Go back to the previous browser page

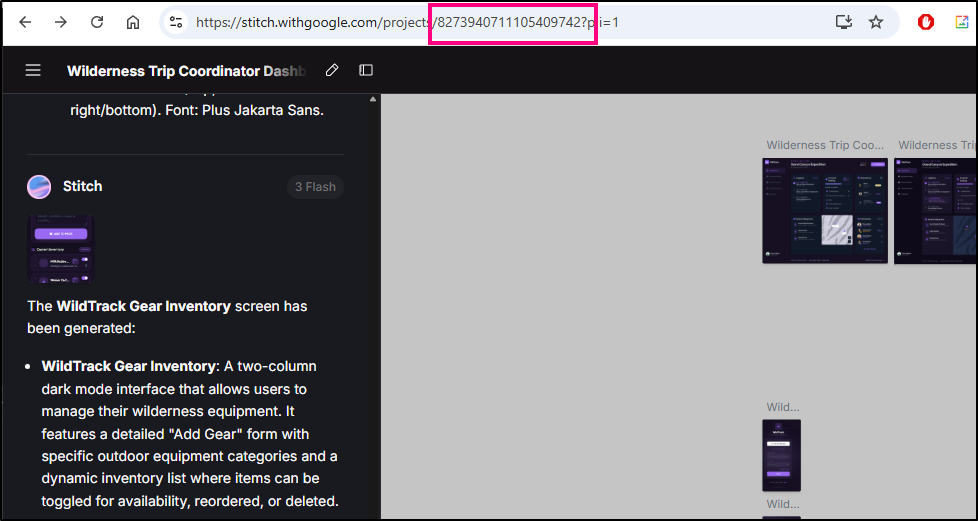(25, 22)
